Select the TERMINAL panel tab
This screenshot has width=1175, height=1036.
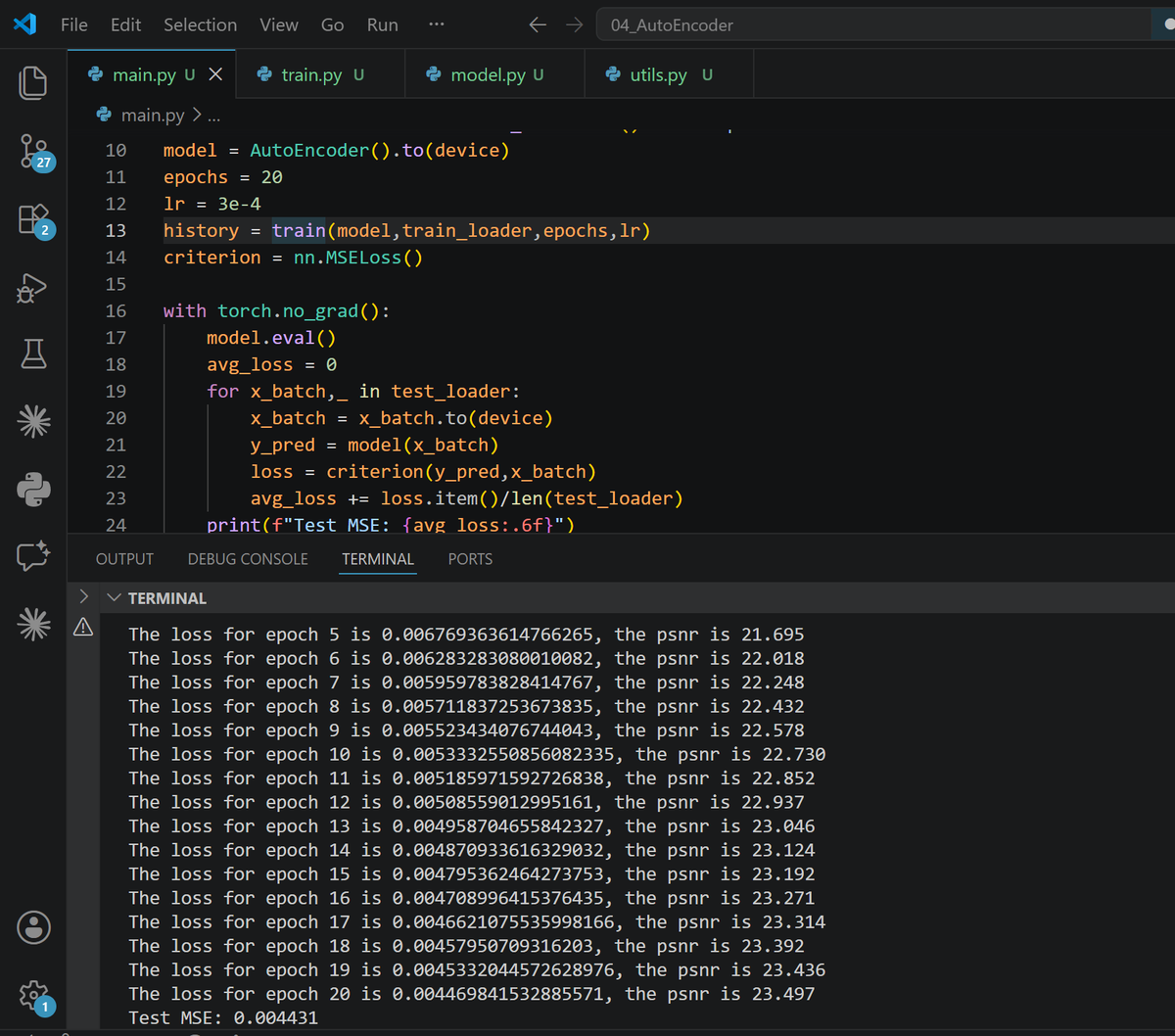point(378,559)
